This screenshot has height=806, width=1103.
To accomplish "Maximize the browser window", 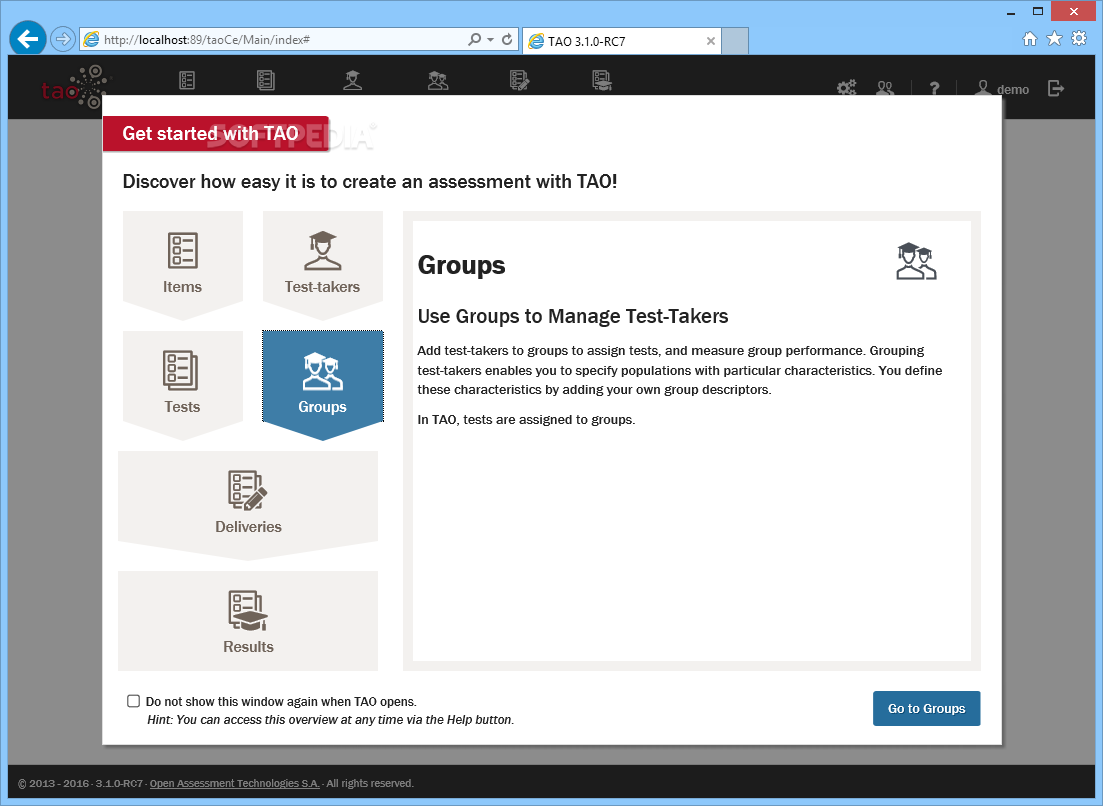I will coord(1038,11).
